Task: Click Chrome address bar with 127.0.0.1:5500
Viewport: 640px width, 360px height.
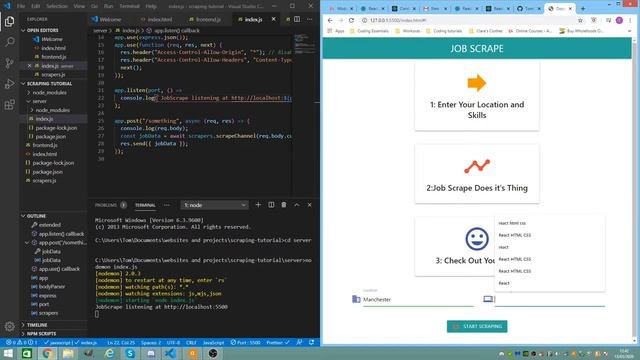Action: pos(469,20)
